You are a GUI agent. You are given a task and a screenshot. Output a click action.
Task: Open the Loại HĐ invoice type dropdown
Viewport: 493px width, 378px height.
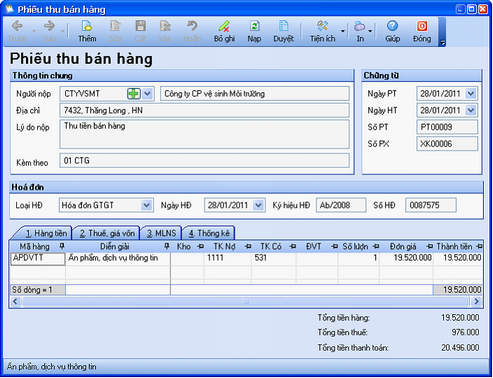(146, 205)
